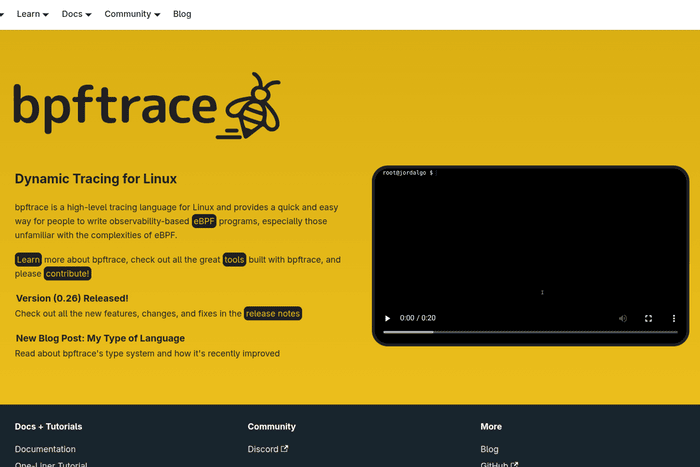Viewport: 700px width, 467px height.
Task: Seek the video progress bar
Action: tap(530, 332)
